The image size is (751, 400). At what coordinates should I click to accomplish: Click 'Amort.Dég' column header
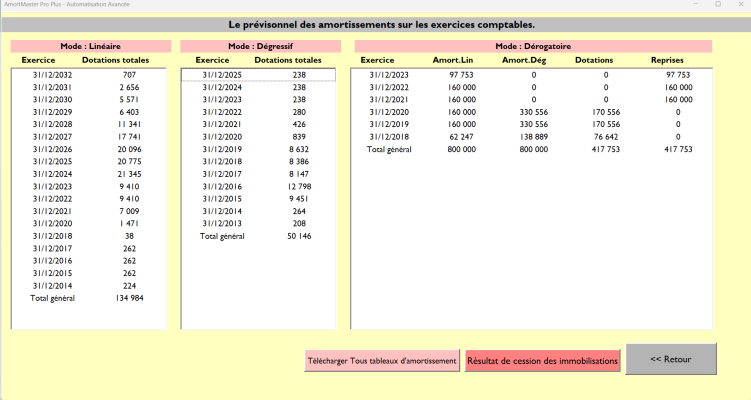coord(524,60)
